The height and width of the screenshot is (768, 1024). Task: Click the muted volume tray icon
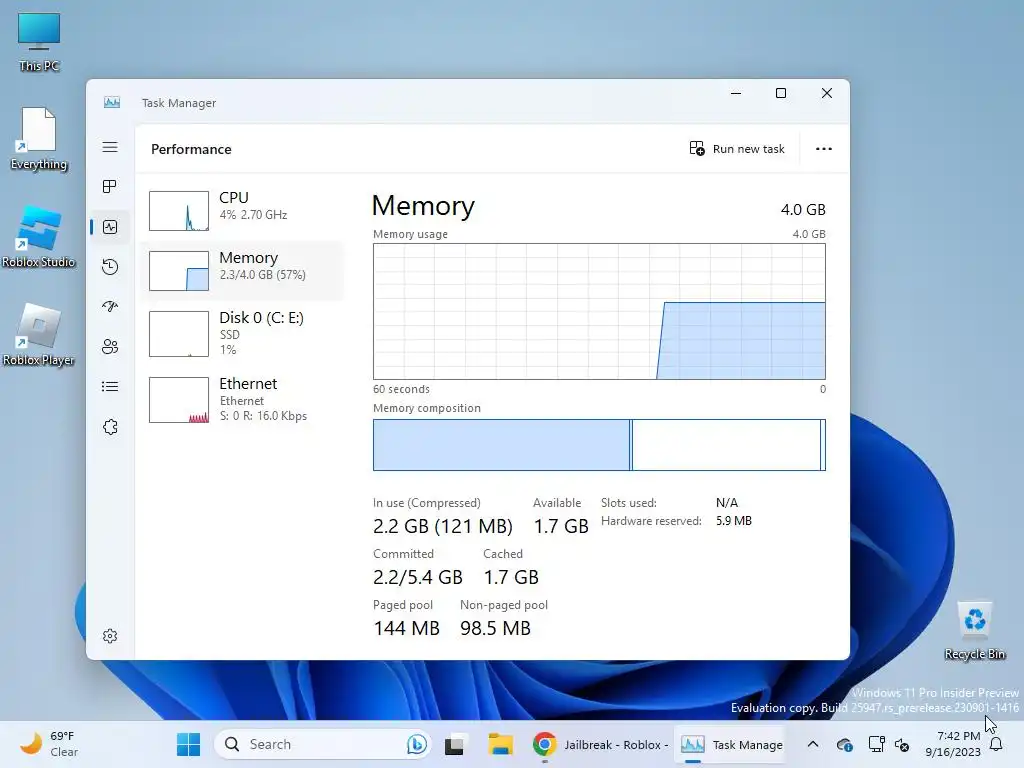[x=902, y=744]
